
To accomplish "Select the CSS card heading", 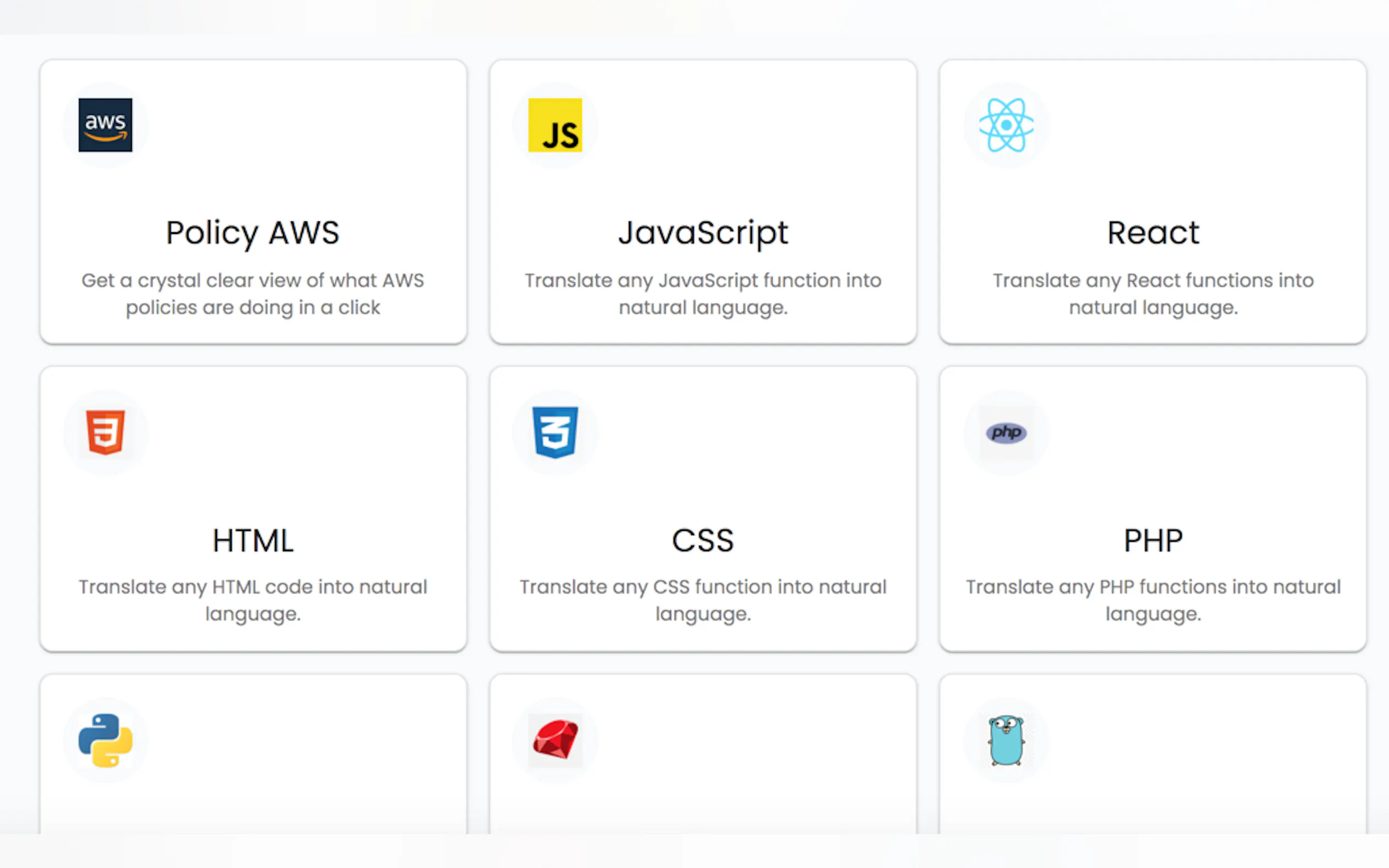I will [703, 541].
